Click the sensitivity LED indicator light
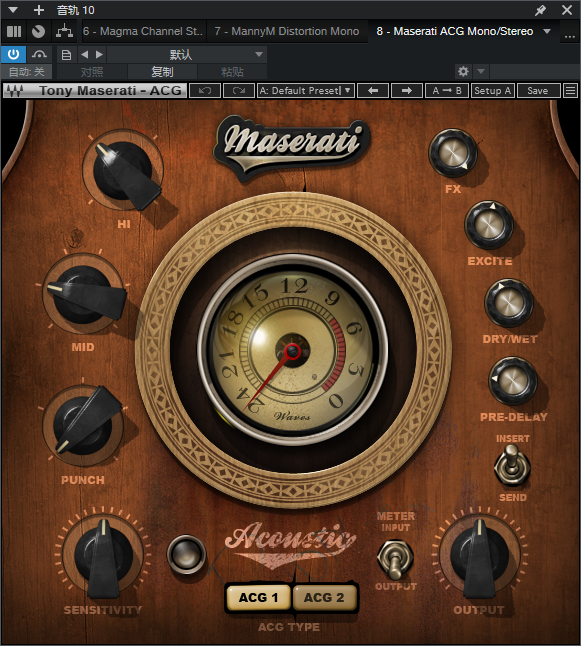The image size is (581, 646). pyautogui.click(x=186, y=554)
